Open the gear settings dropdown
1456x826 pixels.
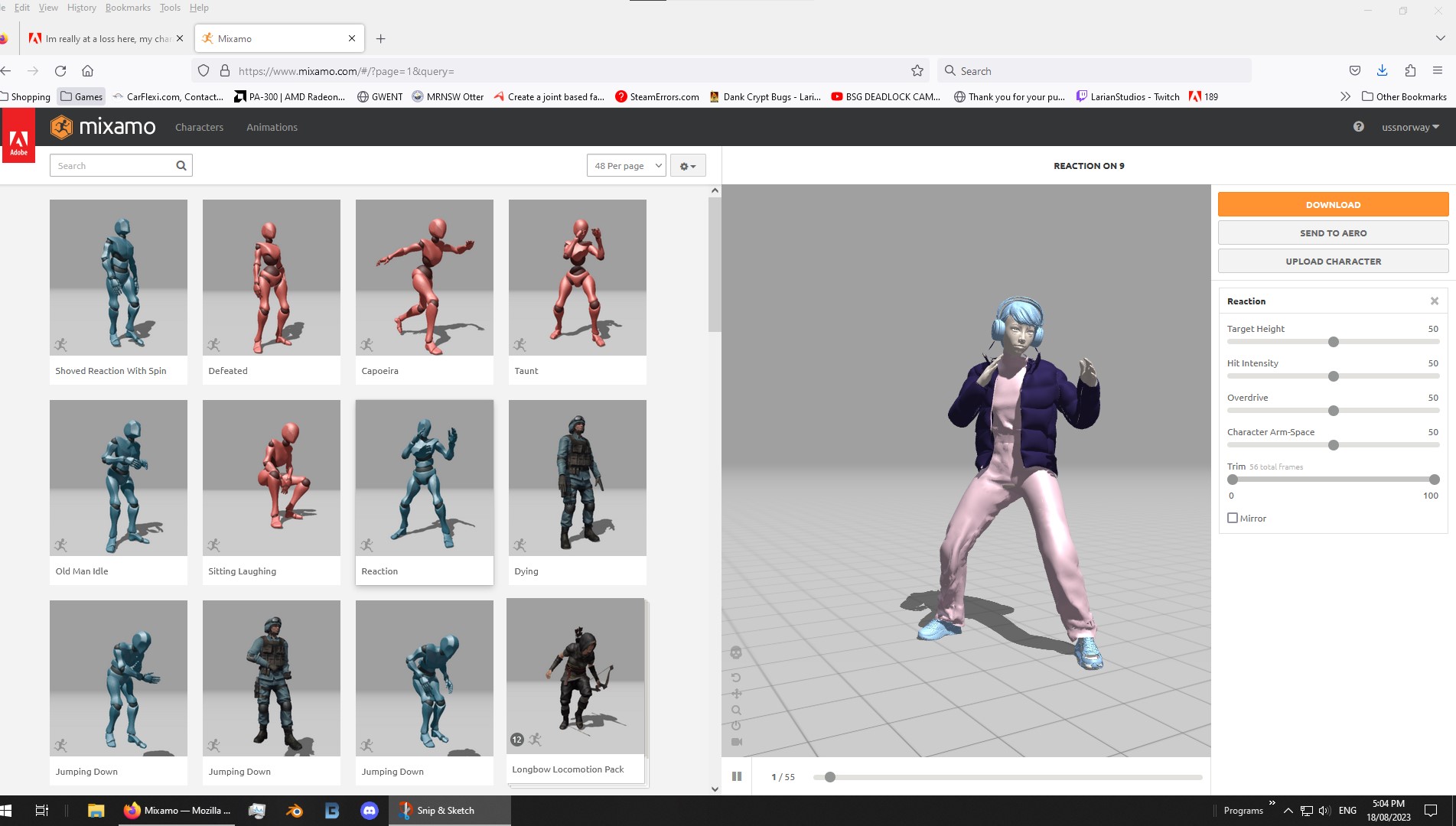tap(687, 165)
